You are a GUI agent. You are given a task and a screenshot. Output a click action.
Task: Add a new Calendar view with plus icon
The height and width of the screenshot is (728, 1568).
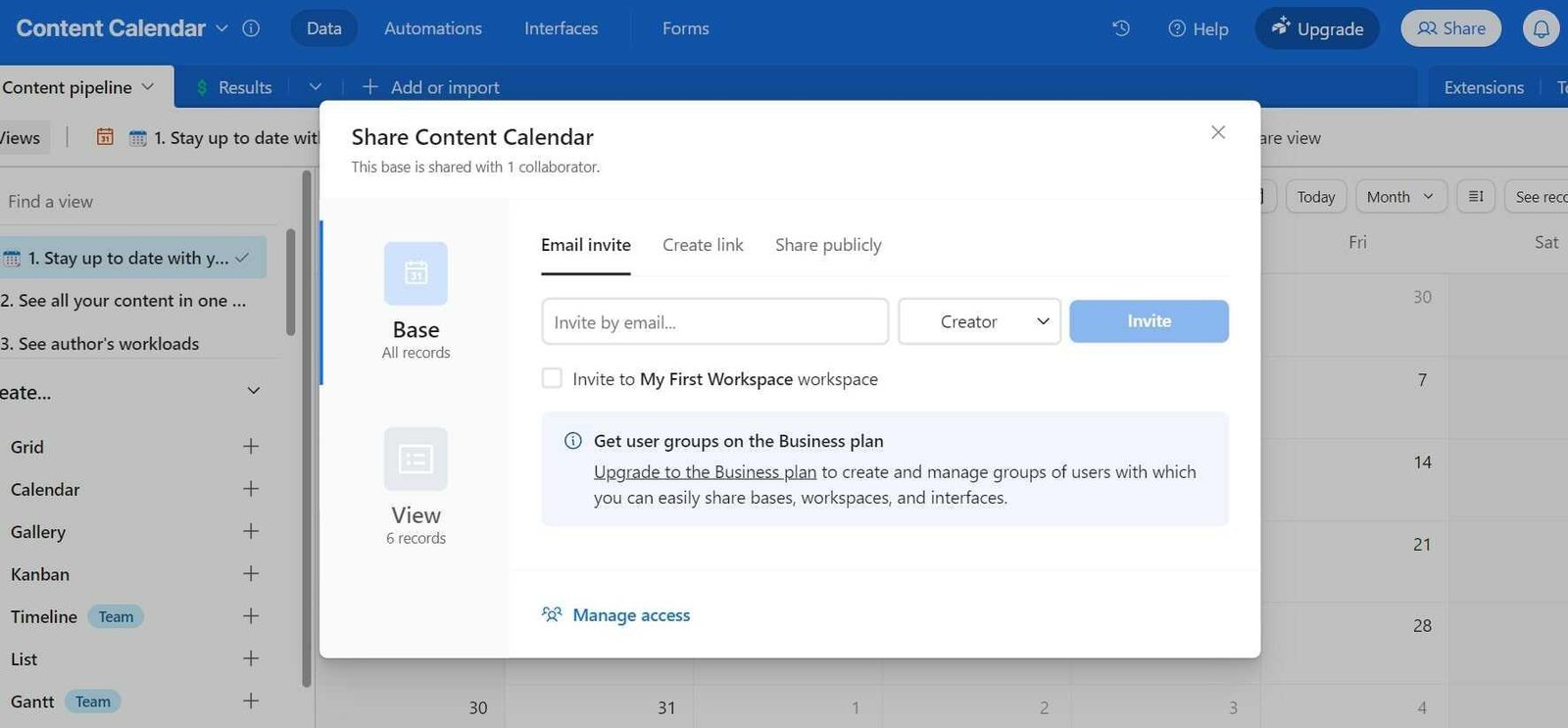[251, 489]
